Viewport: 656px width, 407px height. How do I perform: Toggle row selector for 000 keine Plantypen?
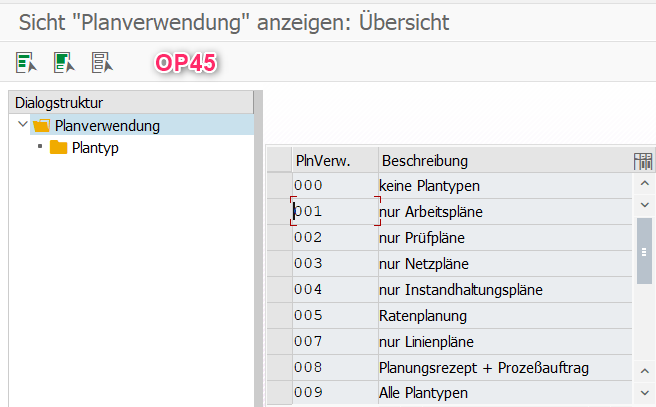pos(279,186)
